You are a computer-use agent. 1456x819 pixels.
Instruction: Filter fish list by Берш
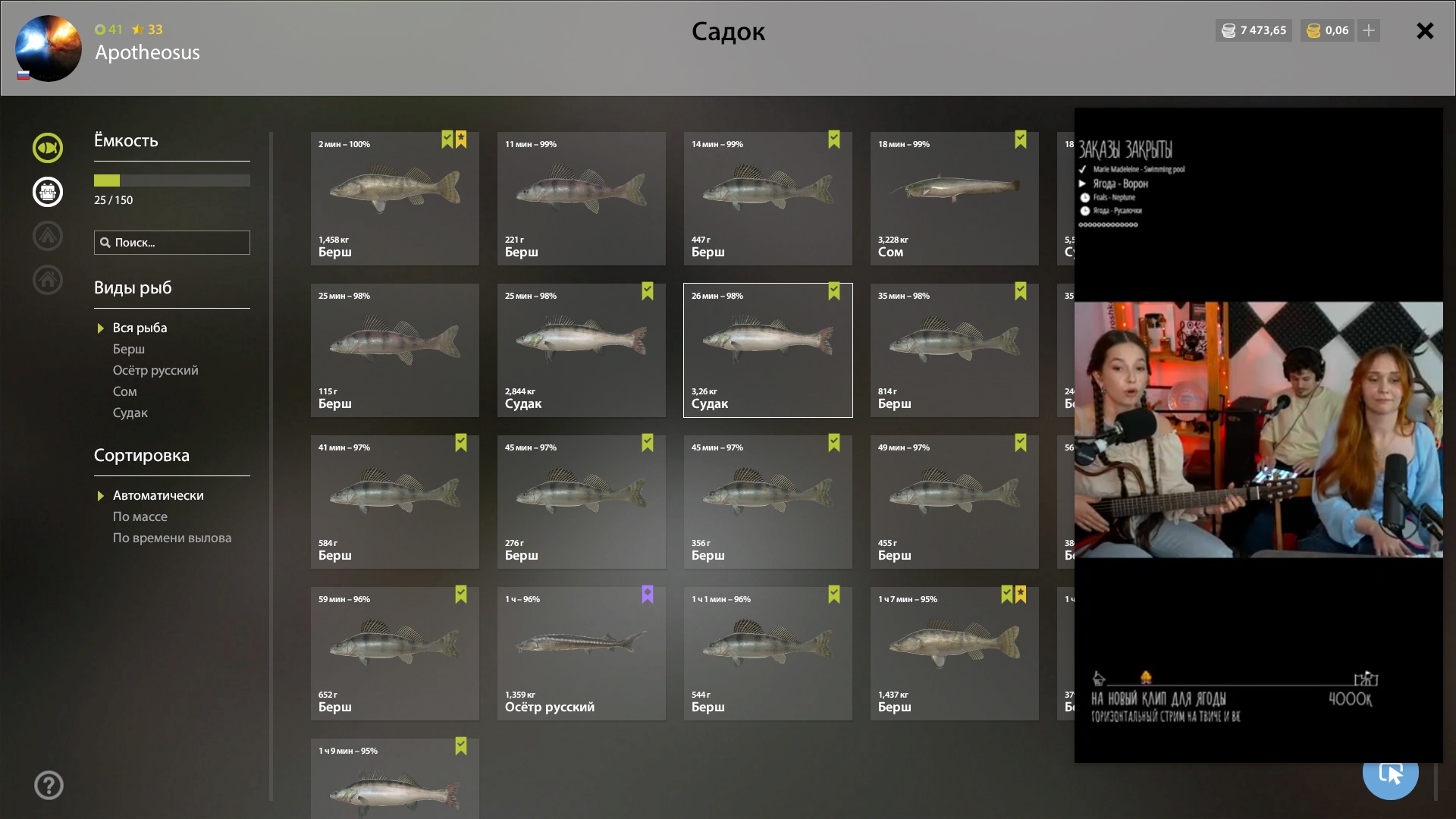click(129, 349)
